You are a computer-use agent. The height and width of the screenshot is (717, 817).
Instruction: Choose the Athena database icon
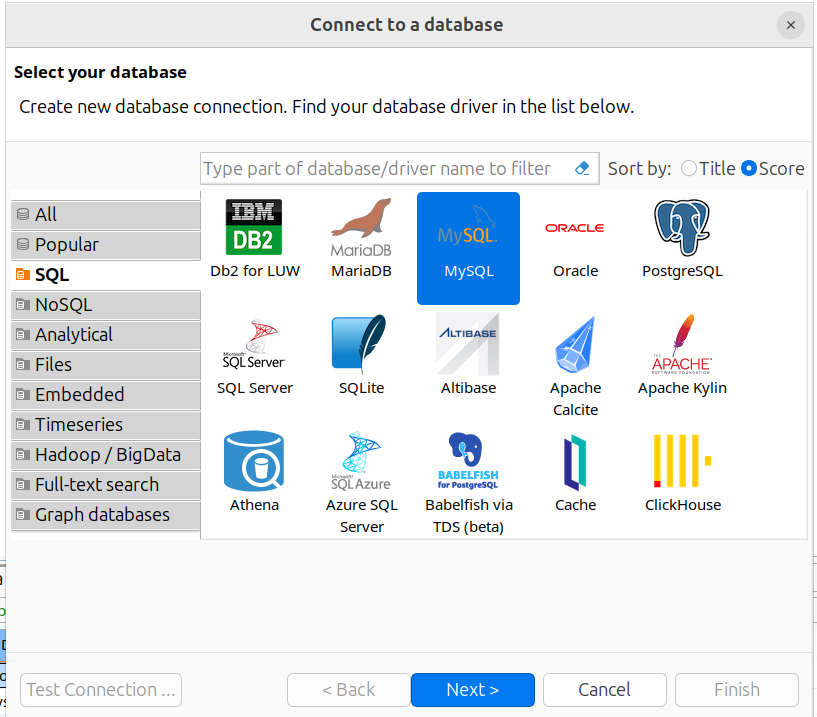pyautogui.click(x=254, y=462)
